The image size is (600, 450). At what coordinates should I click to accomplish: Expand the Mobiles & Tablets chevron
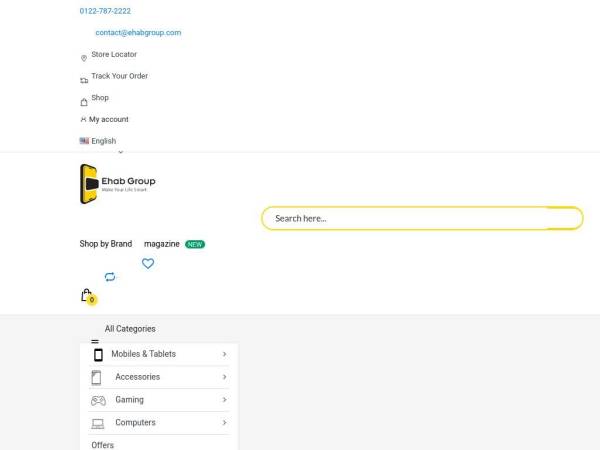(x=225, y=354)
